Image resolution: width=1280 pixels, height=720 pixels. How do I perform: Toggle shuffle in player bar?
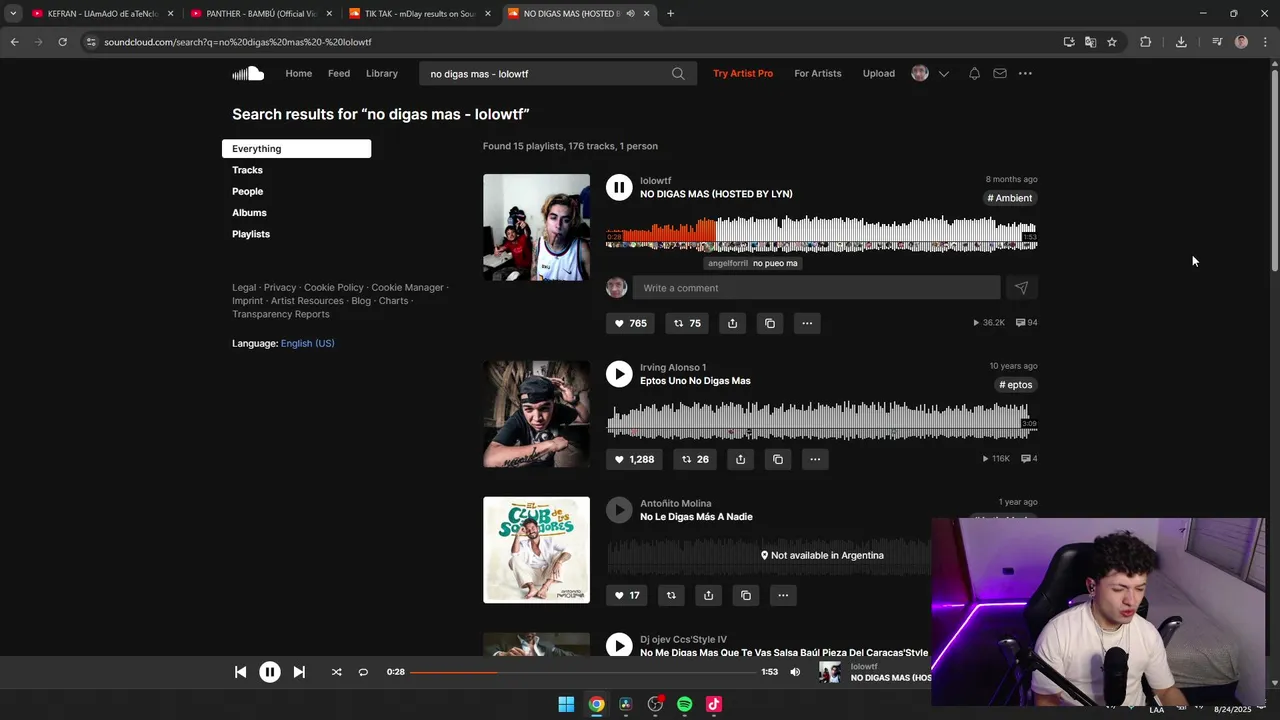[x=336, y=672]
